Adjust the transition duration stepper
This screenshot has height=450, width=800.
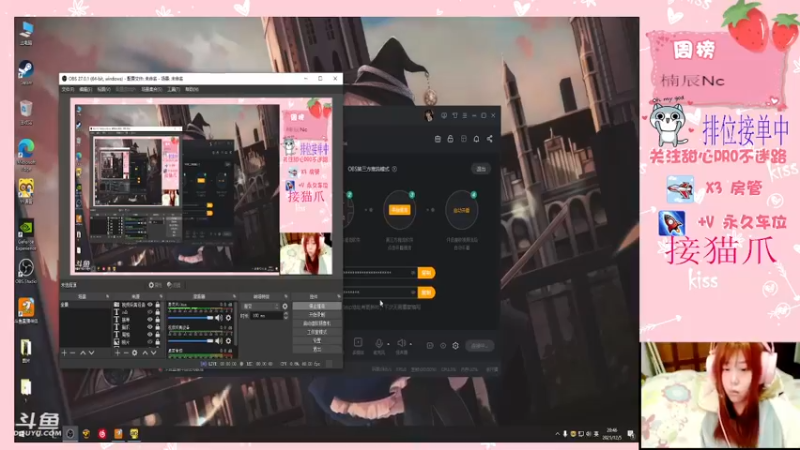pyautogui.click(x=285, y=316)
